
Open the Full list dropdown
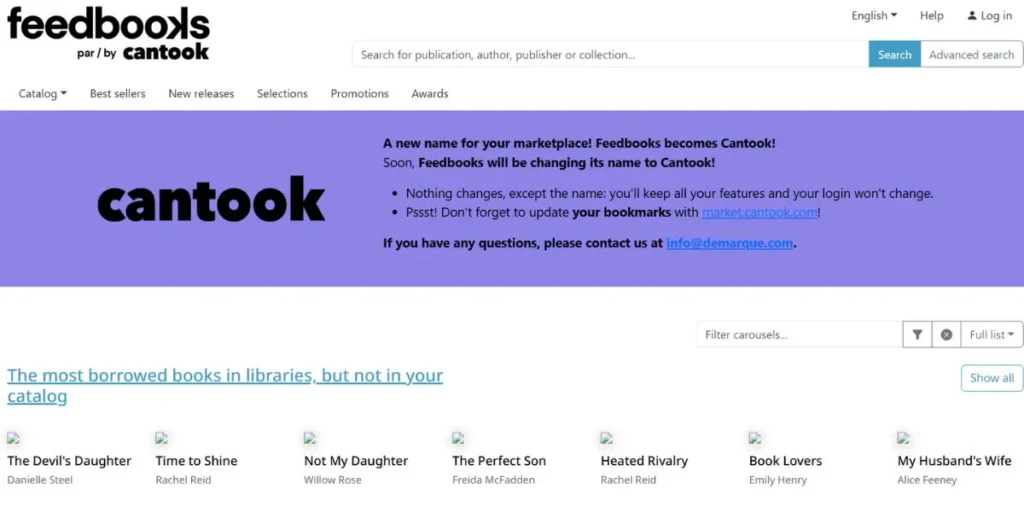coord(991,335)
